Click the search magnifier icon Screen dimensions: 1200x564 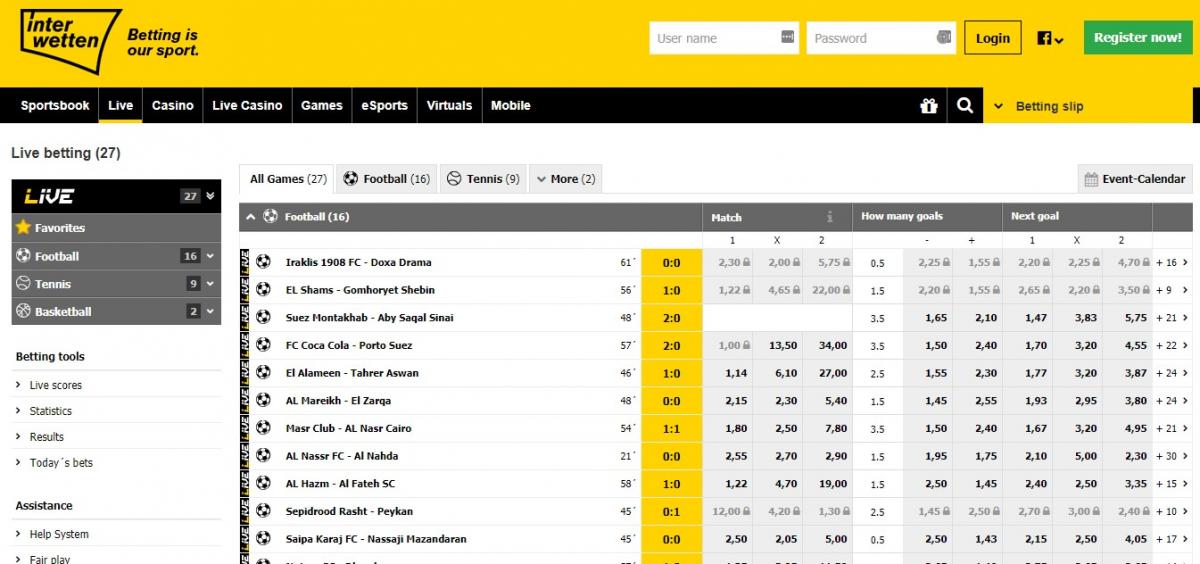point(965,105)
